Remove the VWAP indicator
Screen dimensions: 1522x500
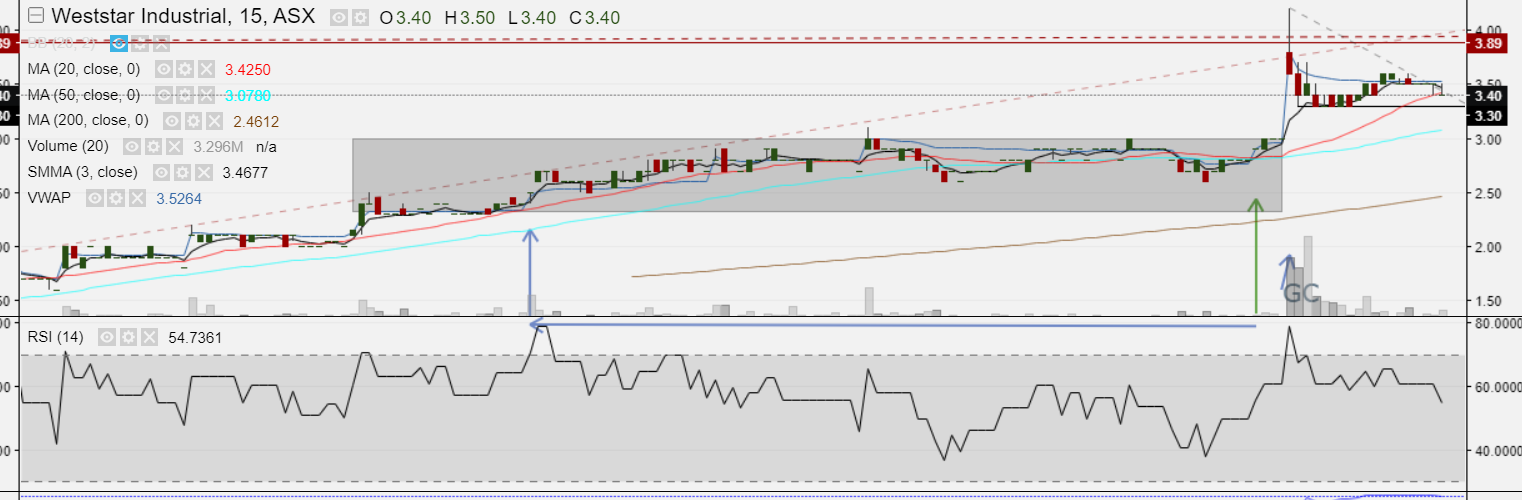[x=138, y=199]
